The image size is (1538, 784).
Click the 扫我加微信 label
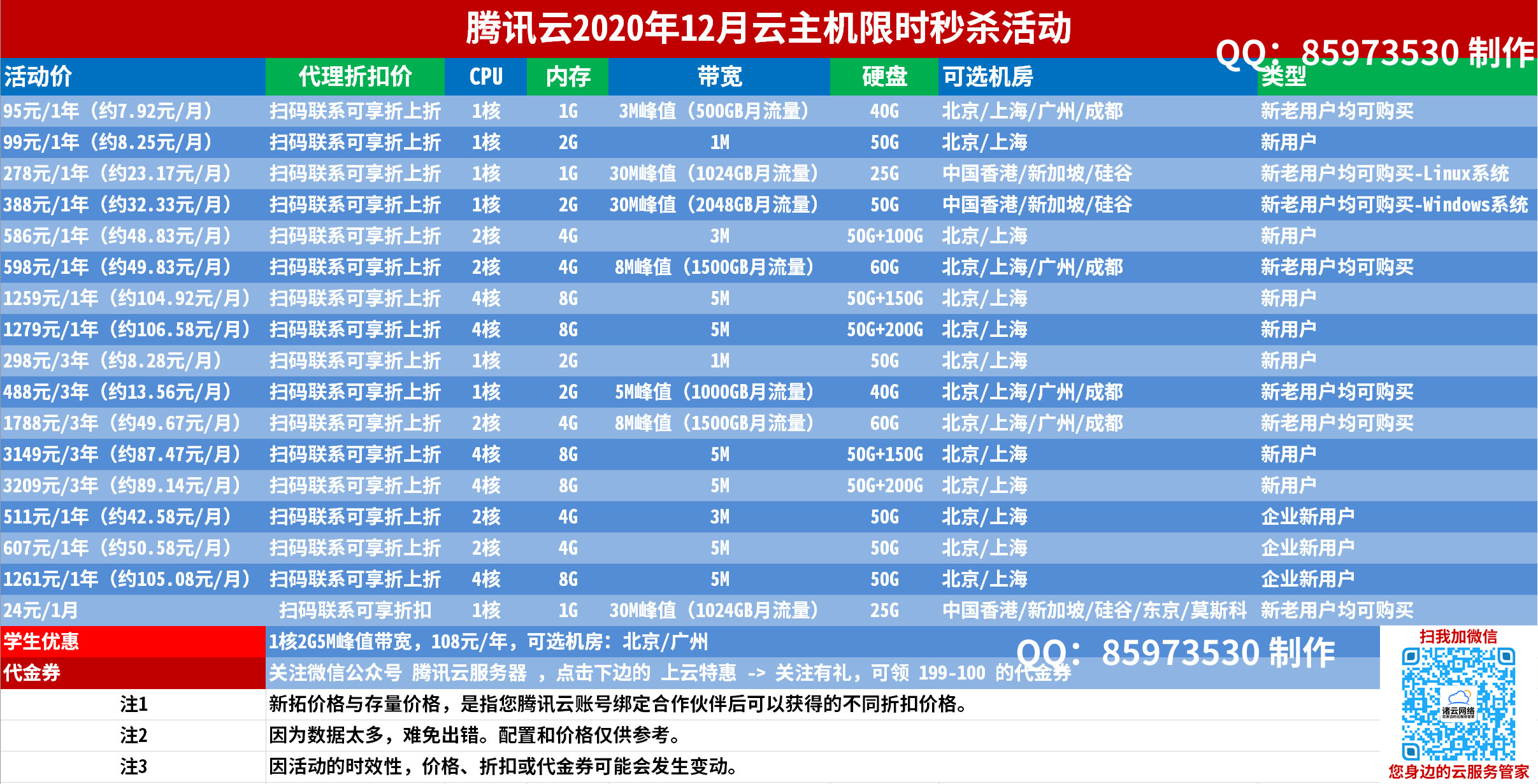click(1458, 637)
